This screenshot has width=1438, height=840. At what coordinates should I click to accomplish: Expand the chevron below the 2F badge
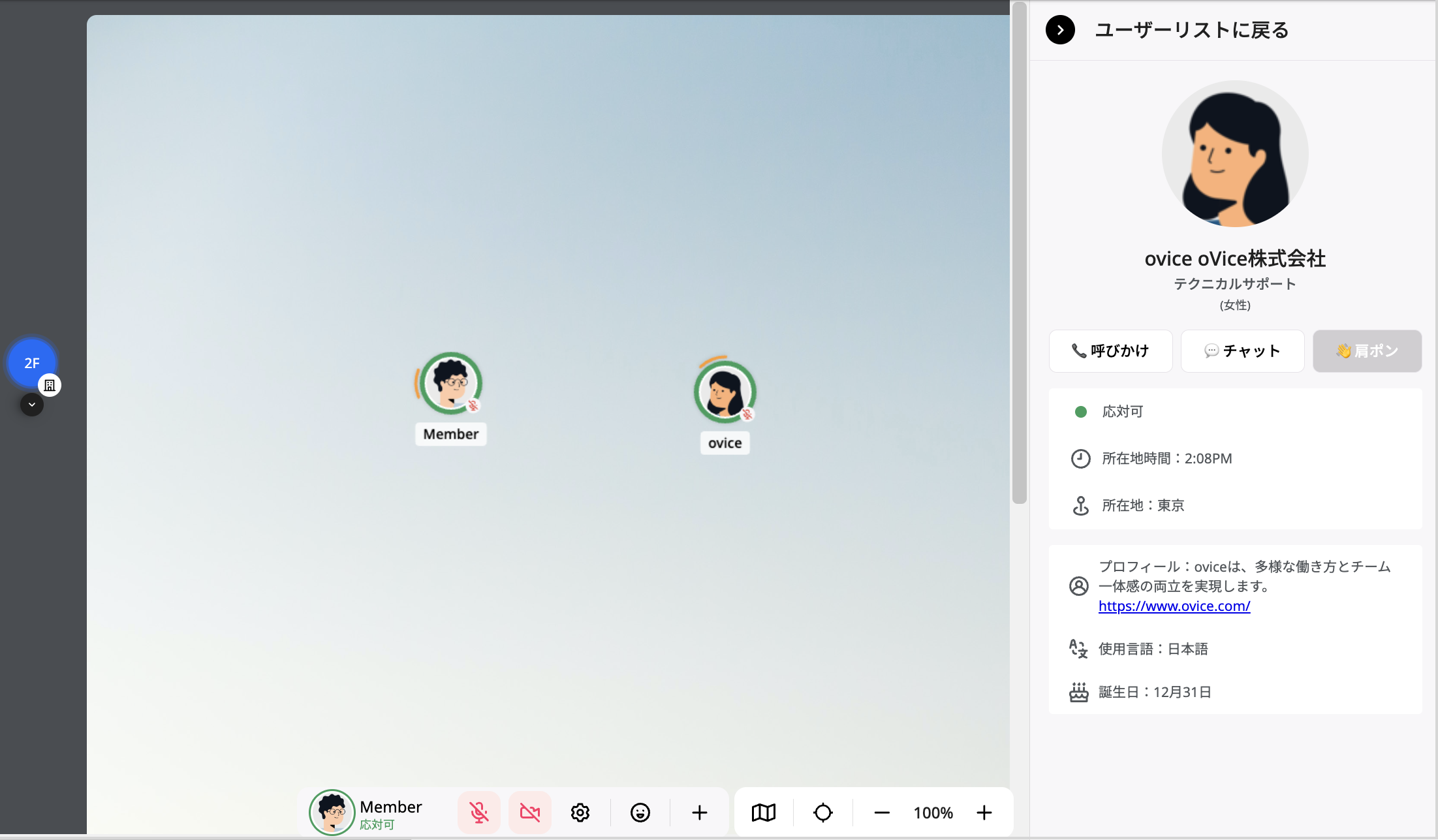31,405
